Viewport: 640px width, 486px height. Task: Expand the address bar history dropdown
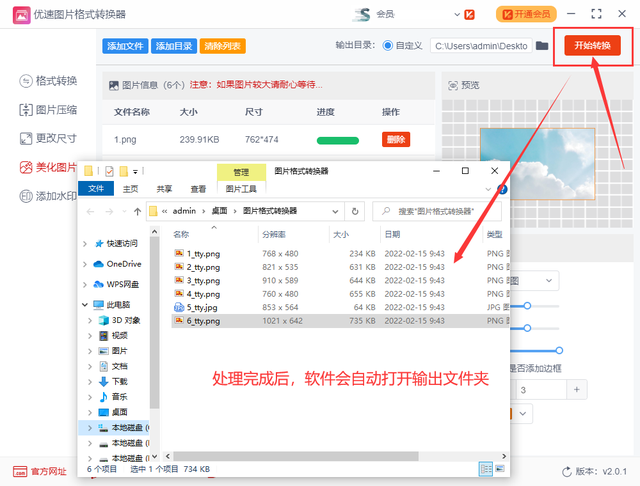pyautogui.click(x=335, y=211)
